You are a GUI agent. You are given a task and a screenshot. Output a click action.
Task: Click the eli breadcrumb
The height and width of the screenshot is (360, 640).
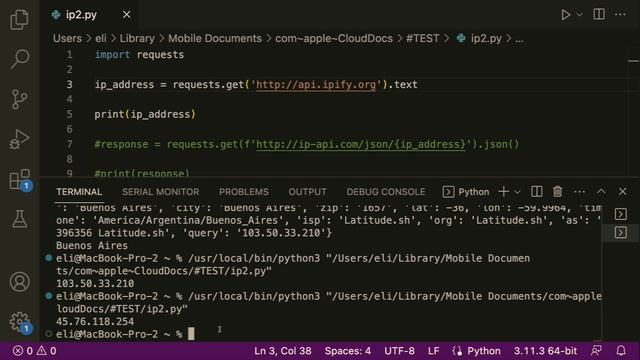pos(101,38)
